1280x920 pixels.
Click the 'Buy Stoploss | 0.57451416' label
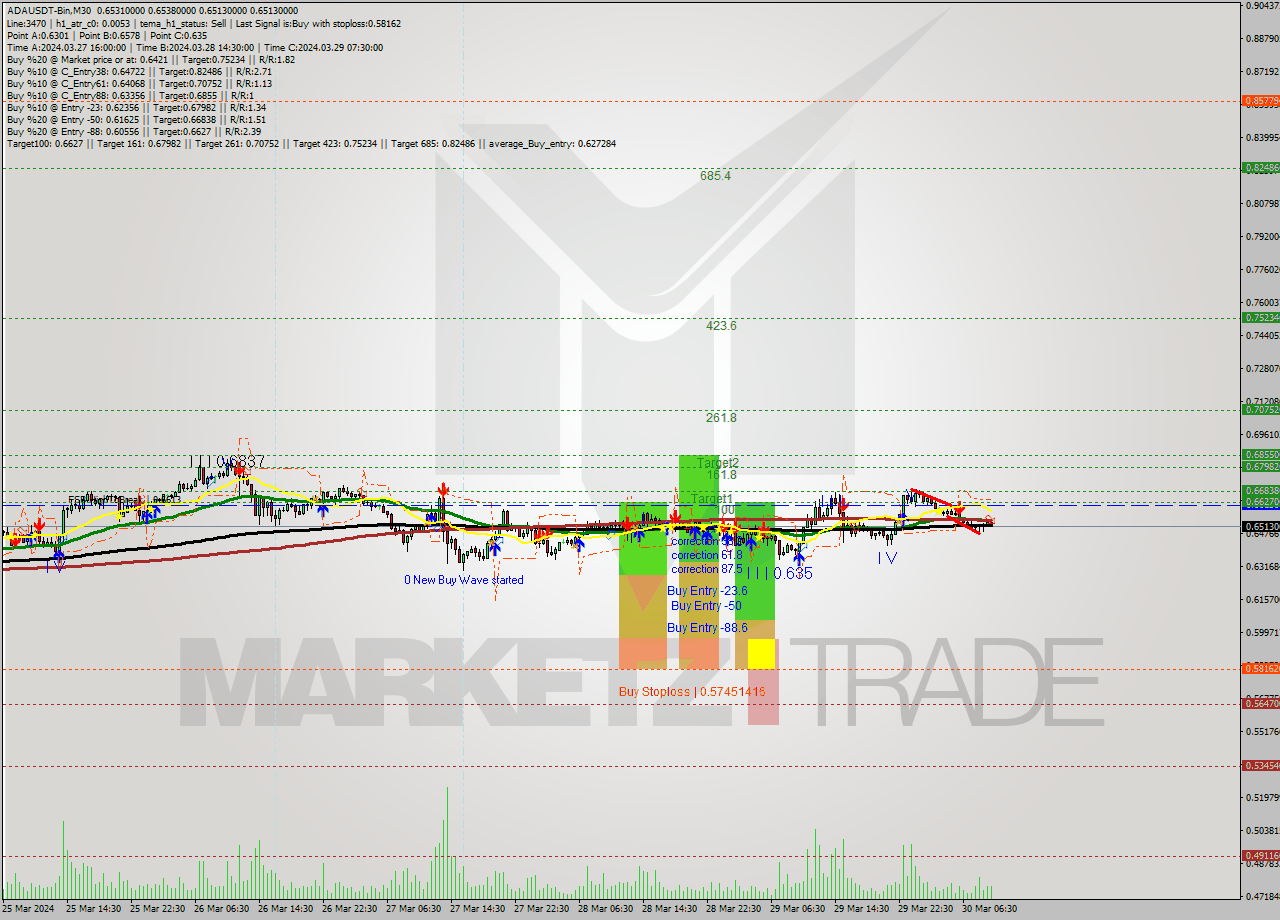click(692, 691)
